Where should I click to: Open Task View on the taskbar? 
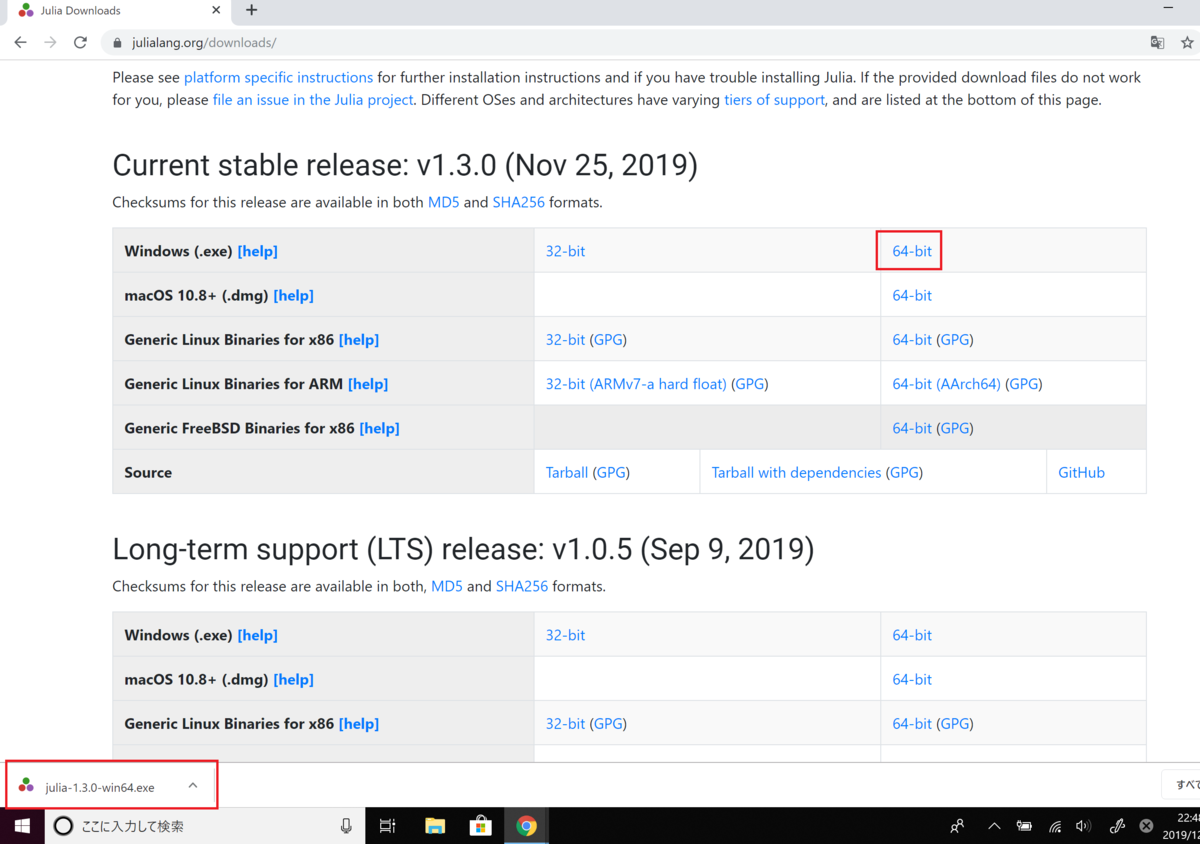coord(387,826)
